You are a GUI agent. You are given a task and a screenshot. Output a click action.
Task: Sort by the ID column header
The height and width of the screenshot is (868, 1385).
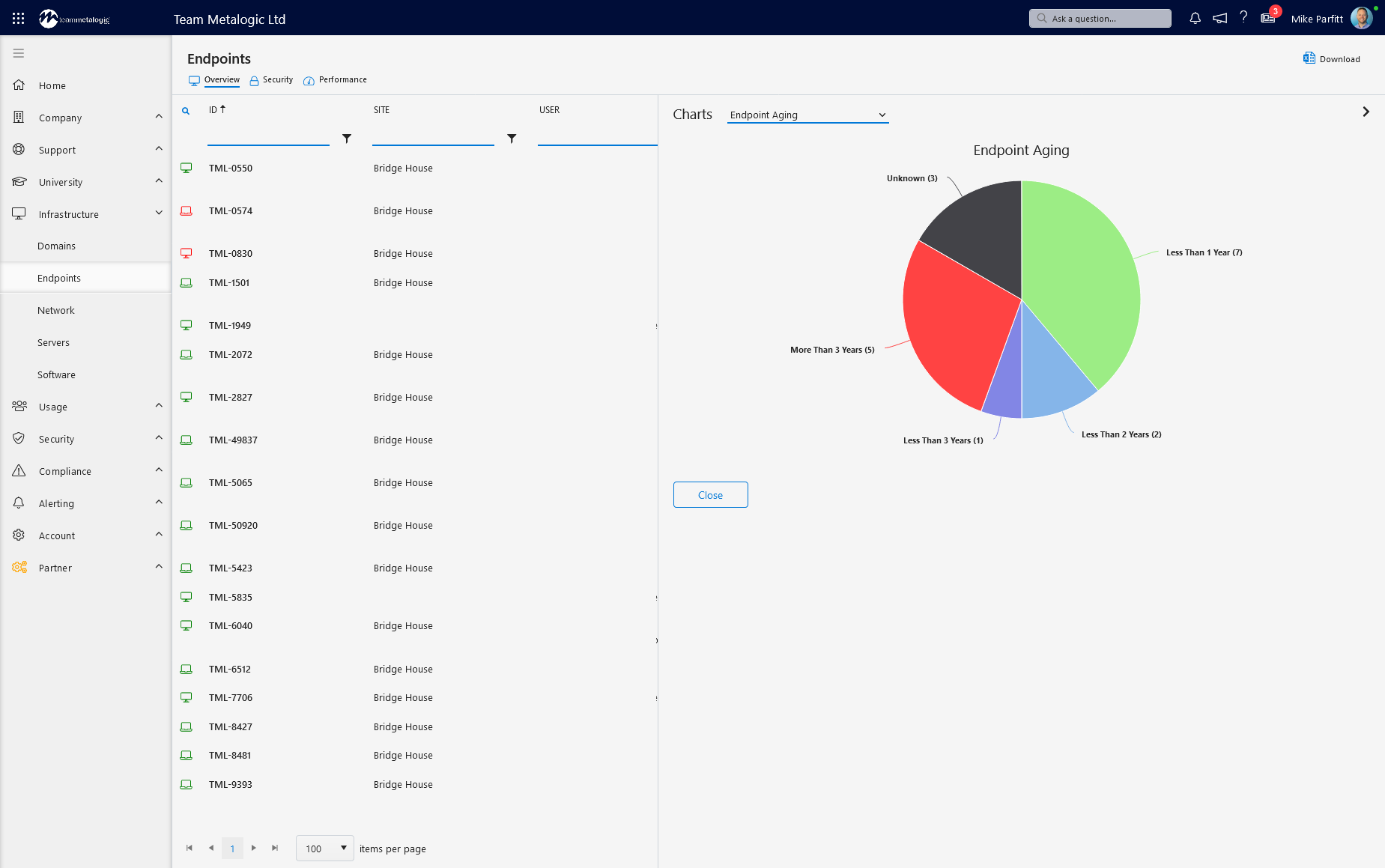[213, 110]
